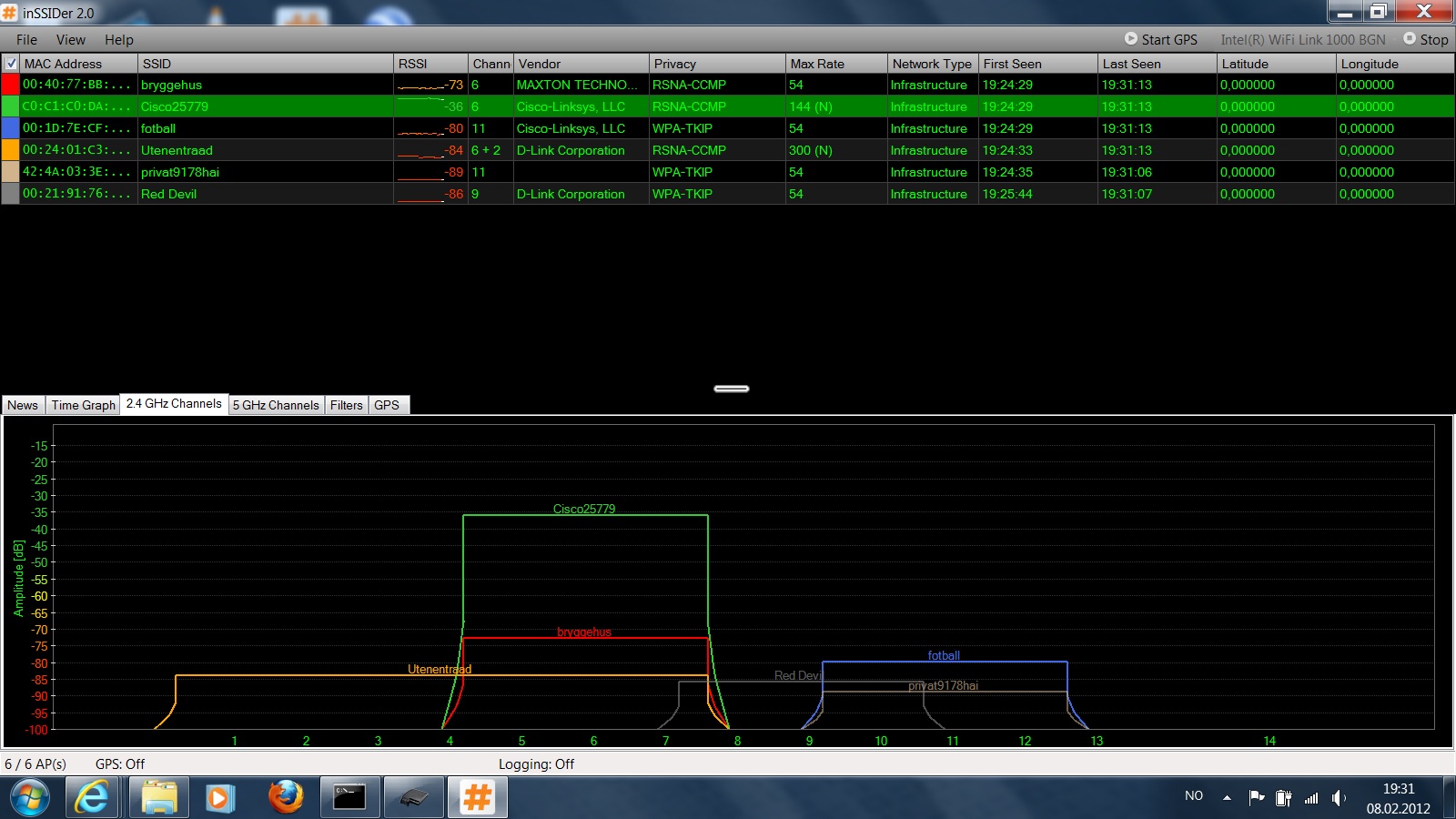Click the 300 (N) max rate cell
This screenshot has height=819, width=1456.
(x=836, y=150)
